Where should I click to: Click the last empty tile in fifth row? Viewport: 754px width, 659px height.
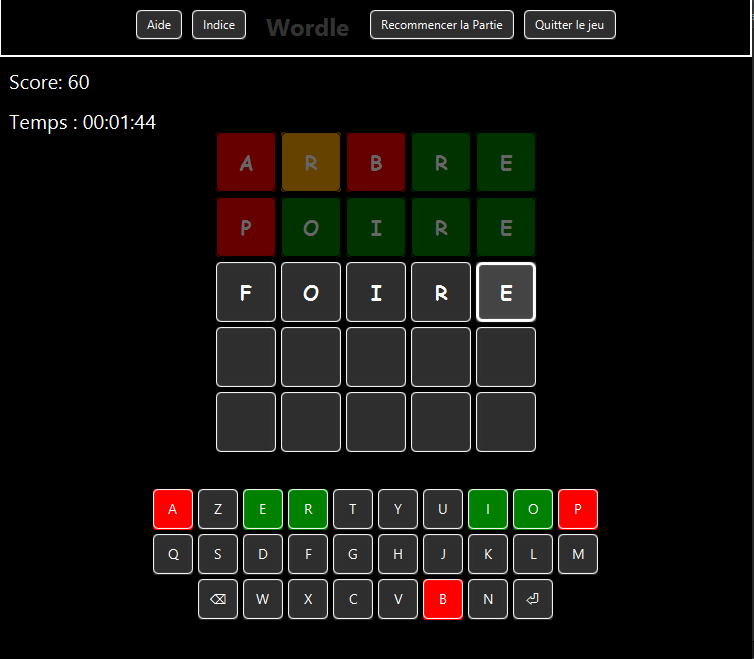(506, 422)
